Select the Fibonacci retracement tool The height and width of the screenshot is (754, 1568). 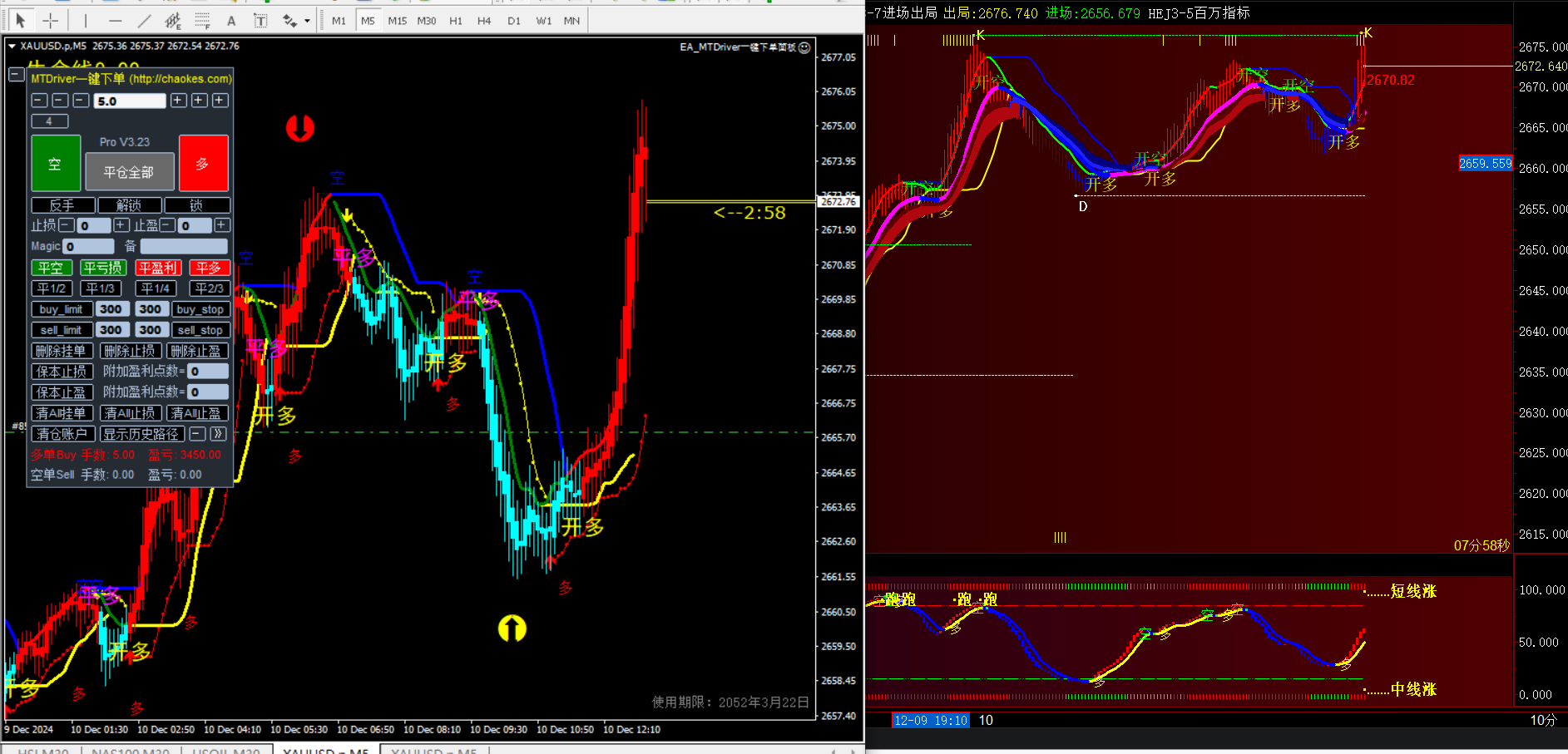[202, 21]
